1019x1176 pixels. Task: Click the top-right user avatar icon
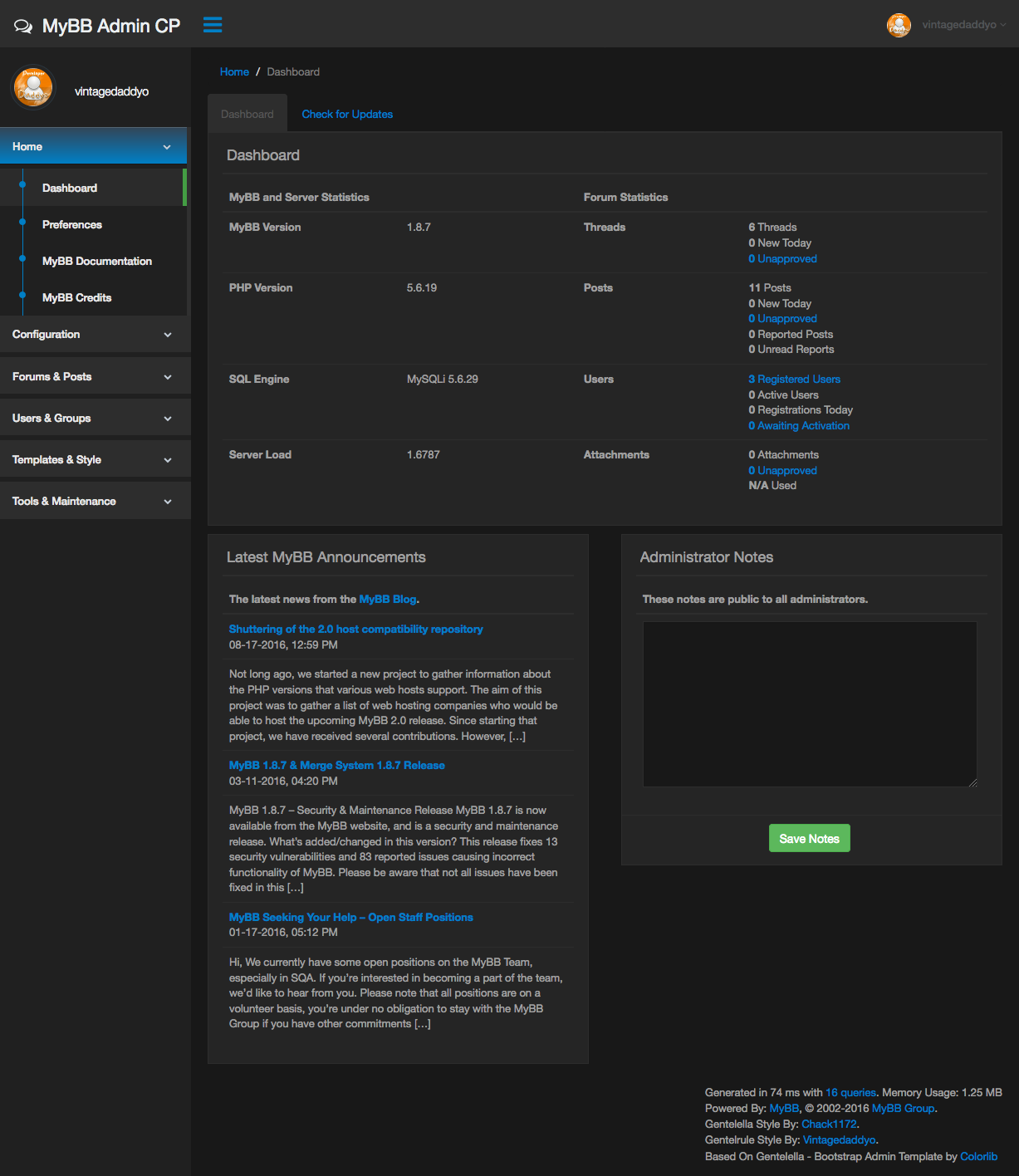(899, 25)
